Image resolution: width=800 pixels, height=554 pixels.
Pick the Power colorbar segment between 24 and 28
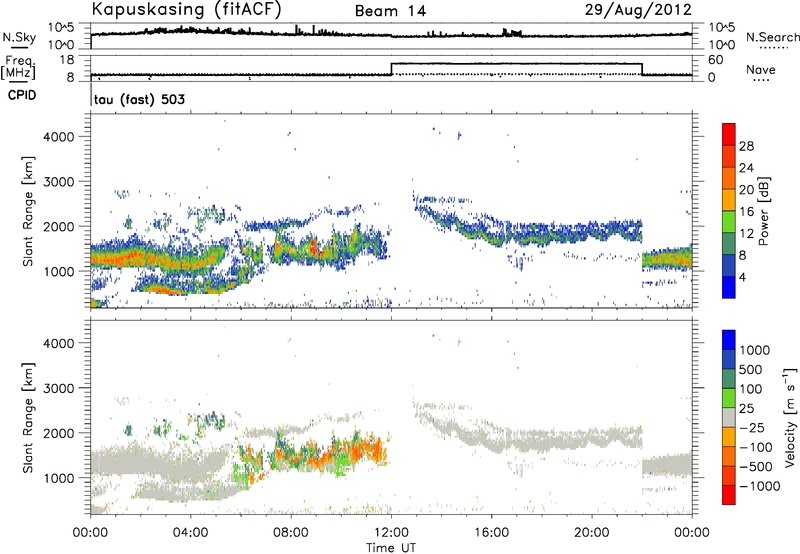click(x=729, y=157)
